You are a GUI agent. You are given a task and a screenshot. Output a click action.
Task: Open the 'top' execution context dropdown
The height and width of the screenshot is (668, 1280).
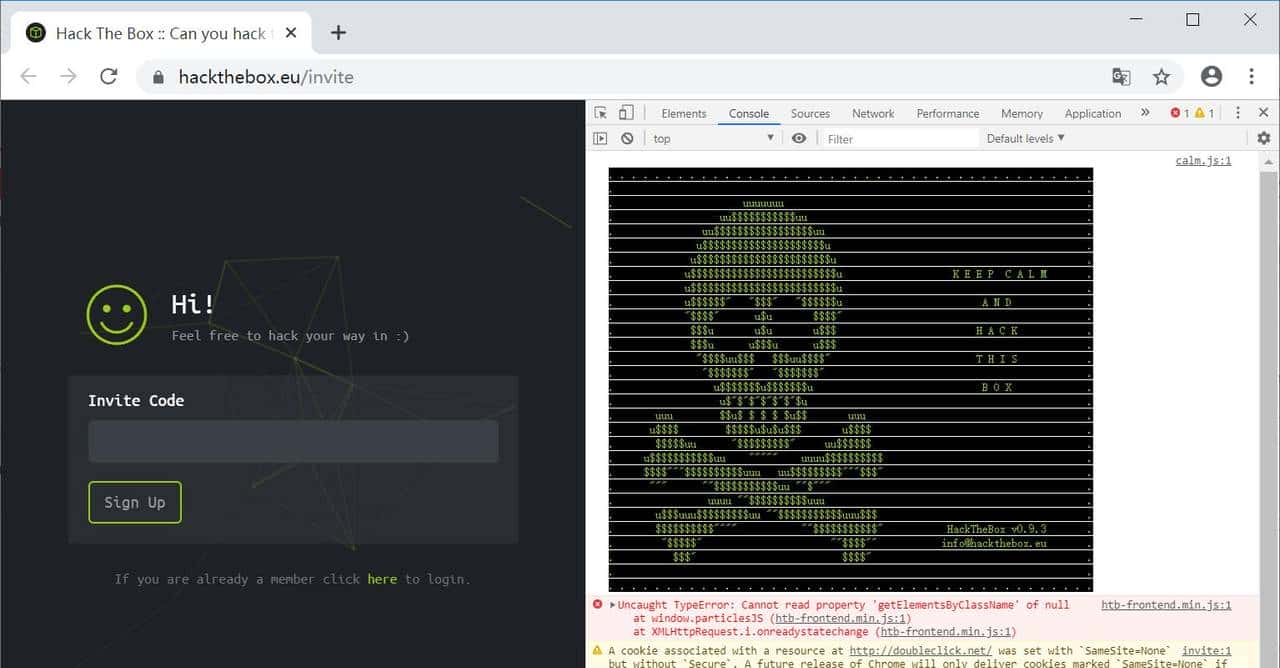(712, 138)
